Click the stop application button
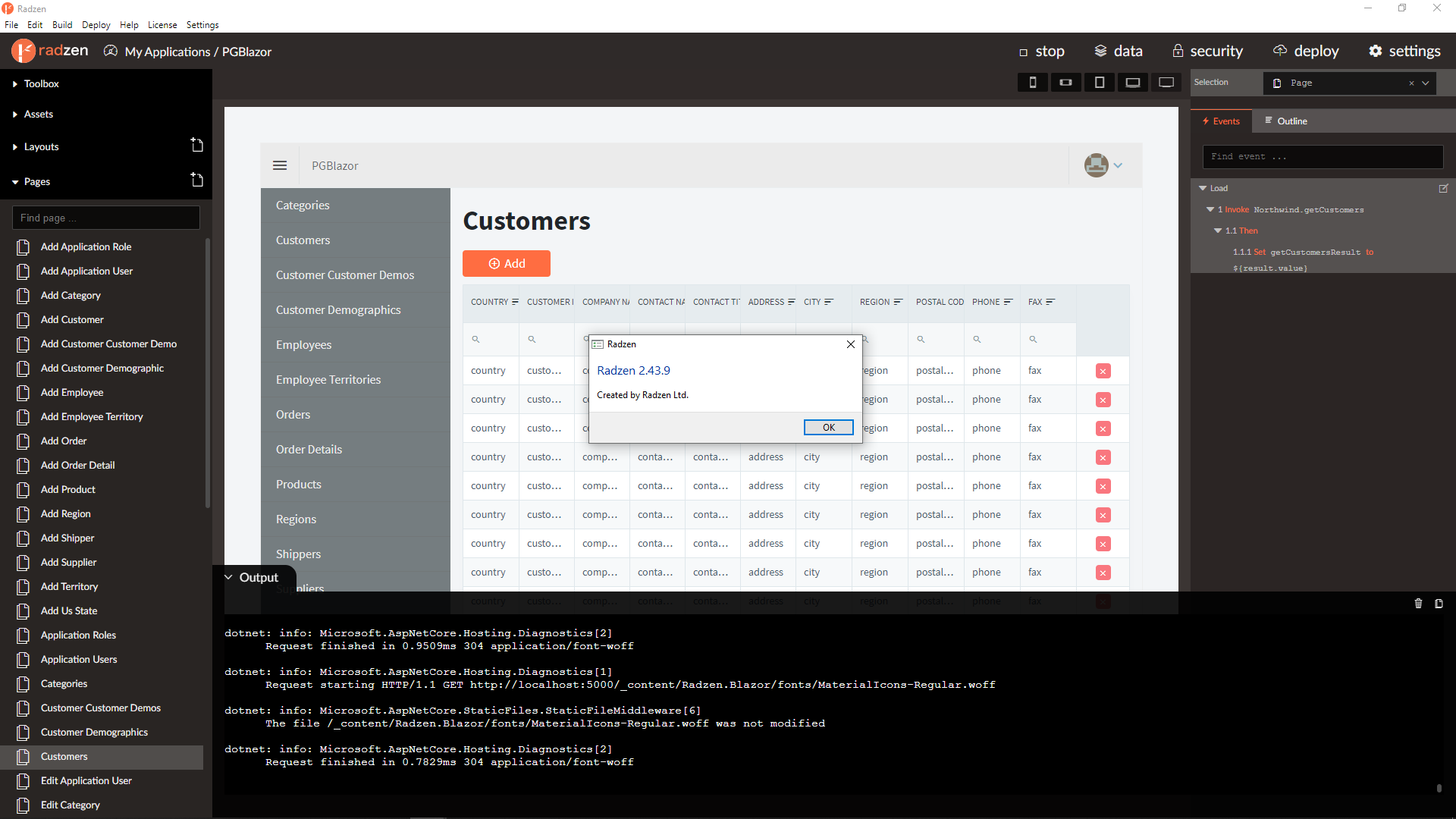This screenshot has width=1456, height=819. coord(1042,51)
